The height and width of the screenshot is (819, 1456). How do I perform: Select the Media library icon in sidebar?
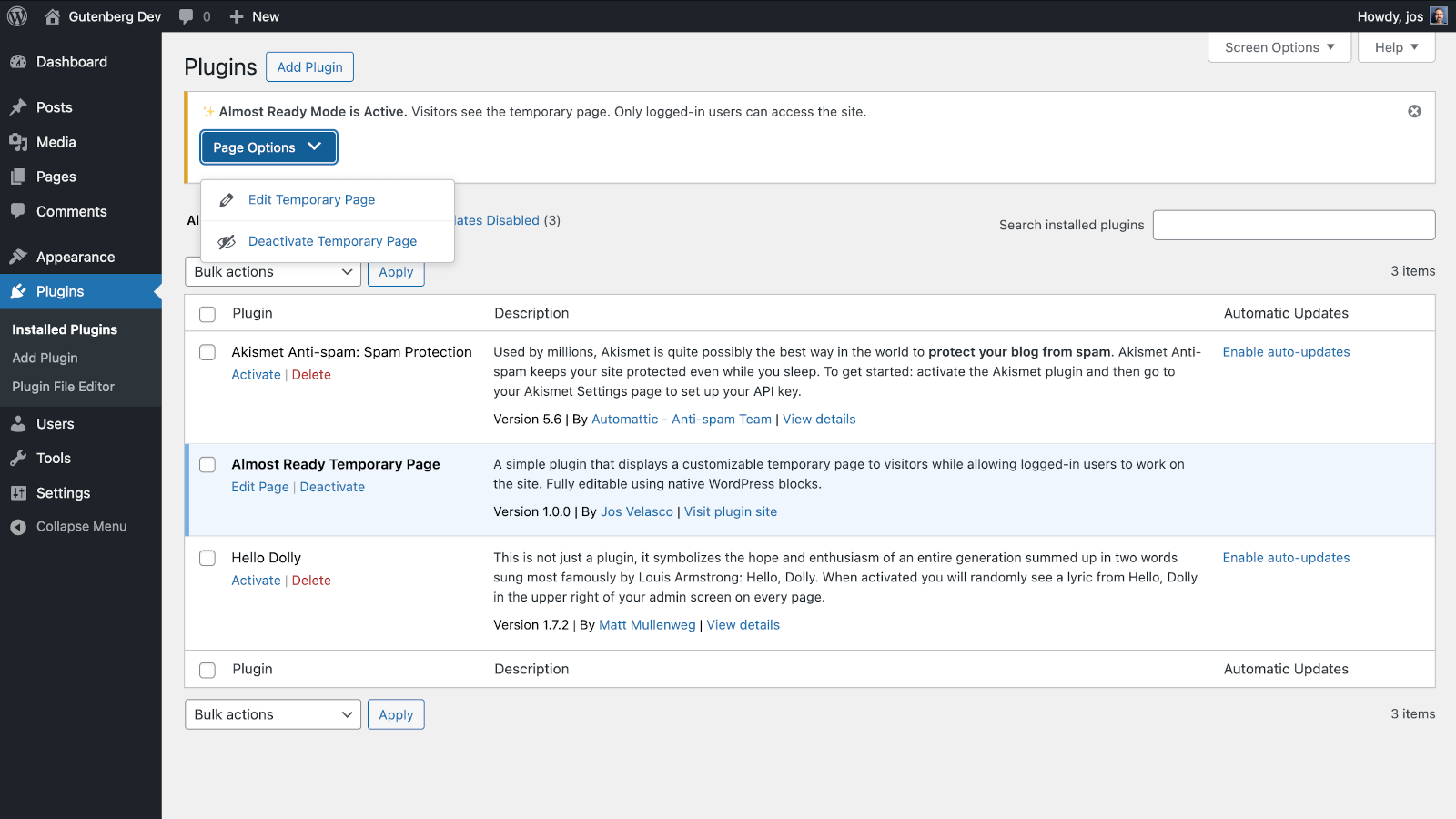pyautogui.click(x=19, y=142)
